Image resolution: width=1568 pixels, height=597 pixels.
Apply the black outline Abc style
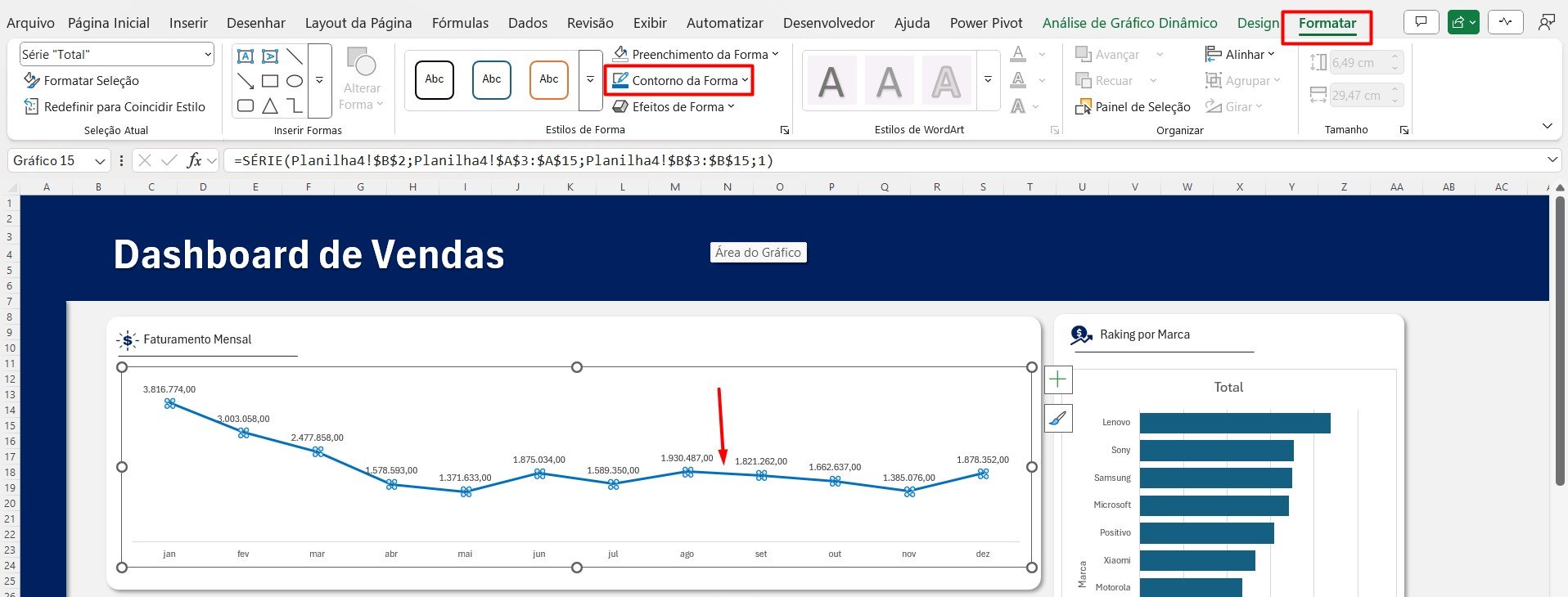435,80
